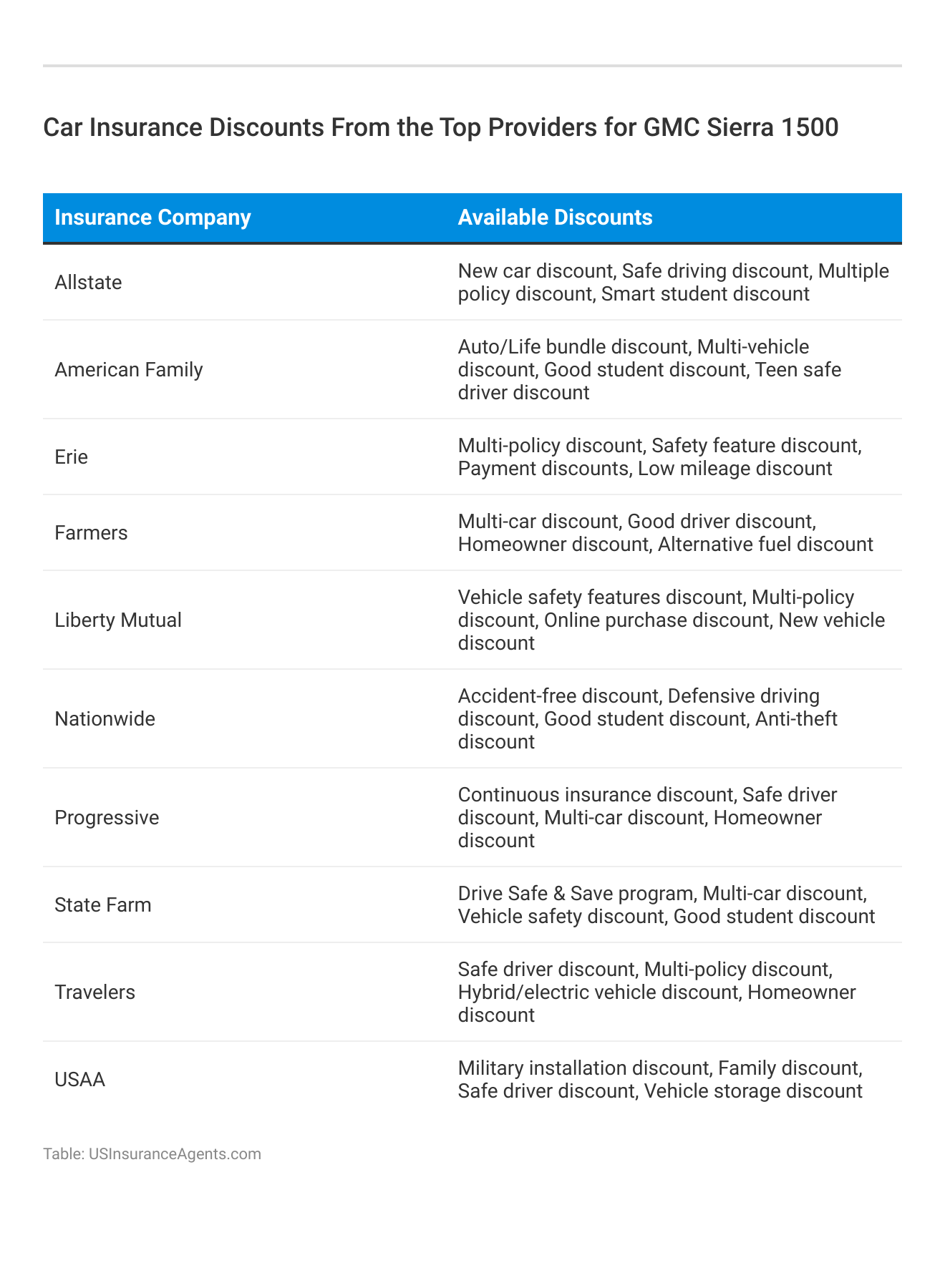The height and width of the screenshot is (1288, 945).
Task: Select the Erie company name cell
Action: tap(72, 457)
